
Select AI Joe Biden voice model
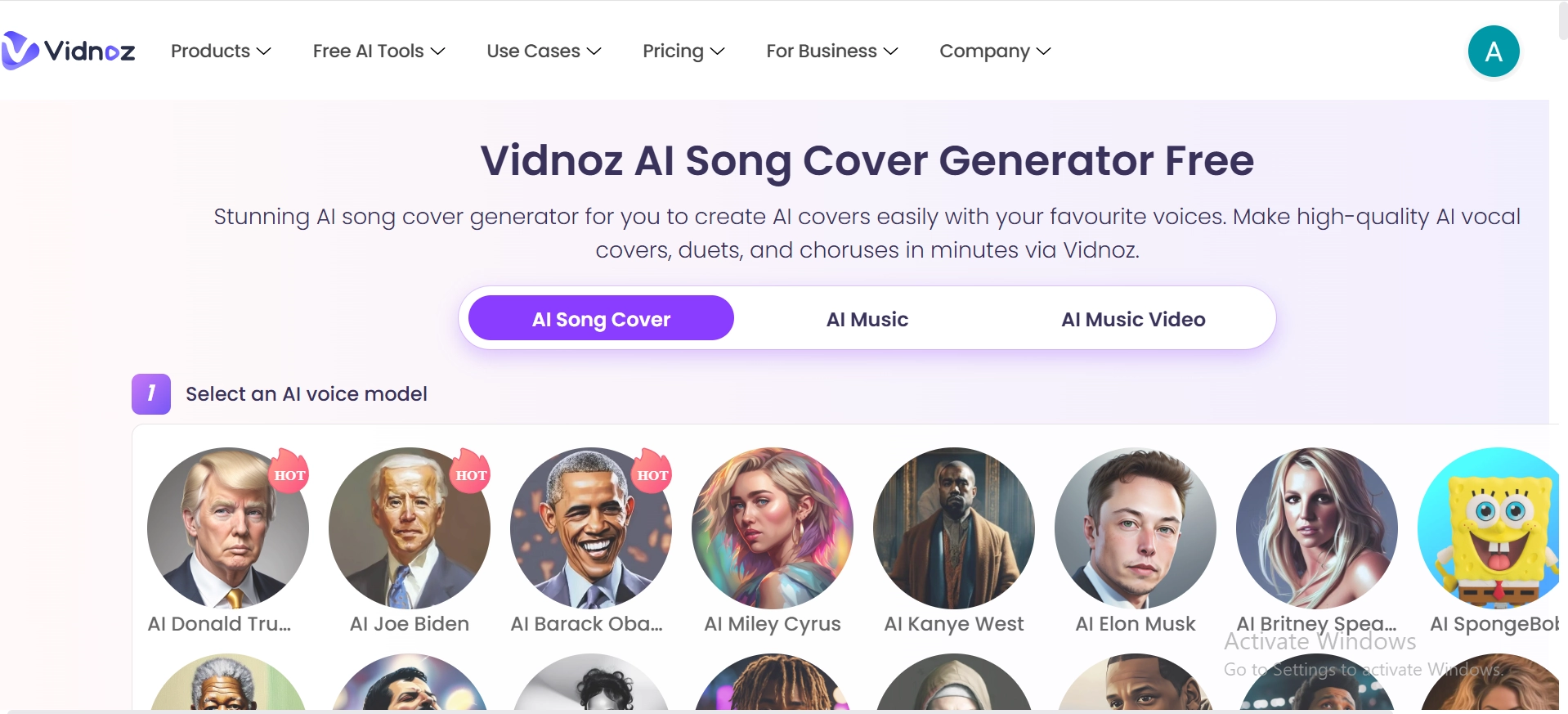pyautogui.click(x=409, y=528)
